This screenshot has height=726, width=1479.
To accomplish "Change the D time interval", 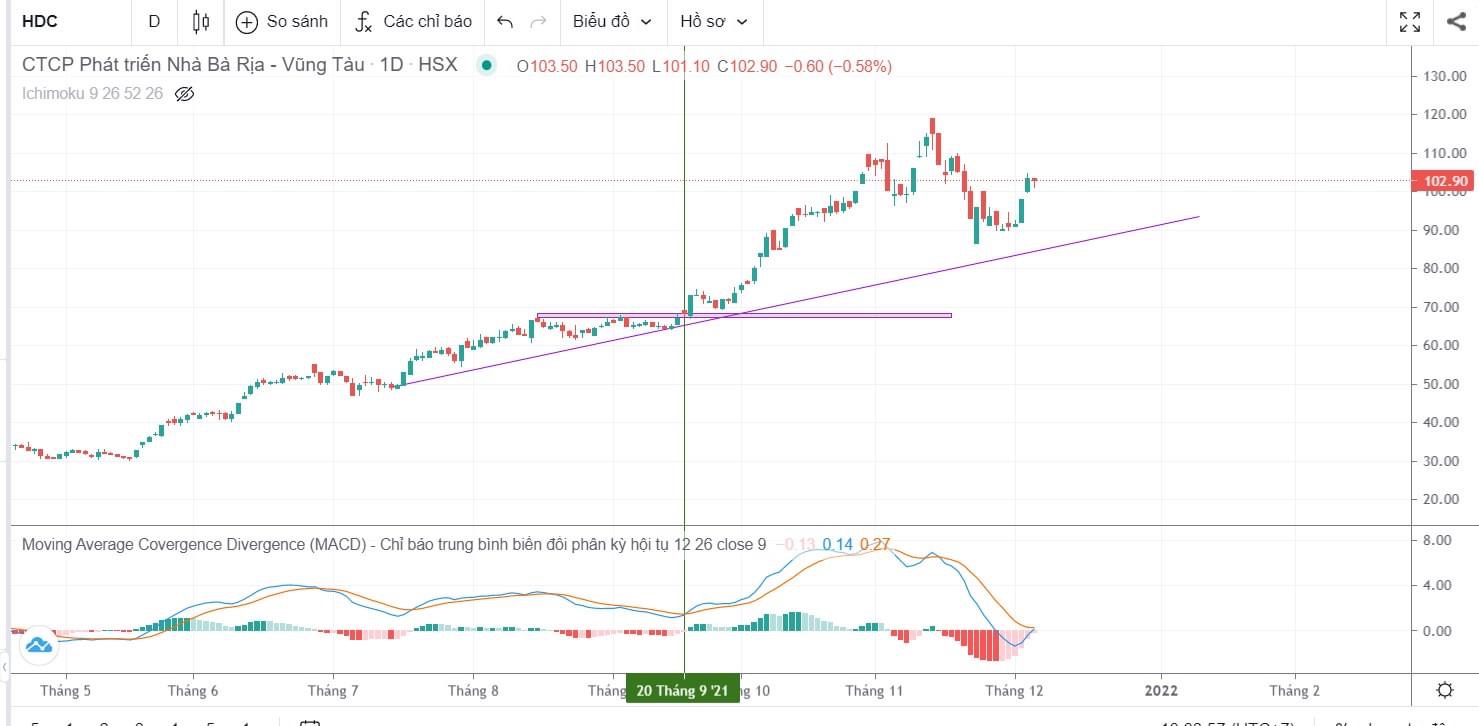I will [154, 21].
